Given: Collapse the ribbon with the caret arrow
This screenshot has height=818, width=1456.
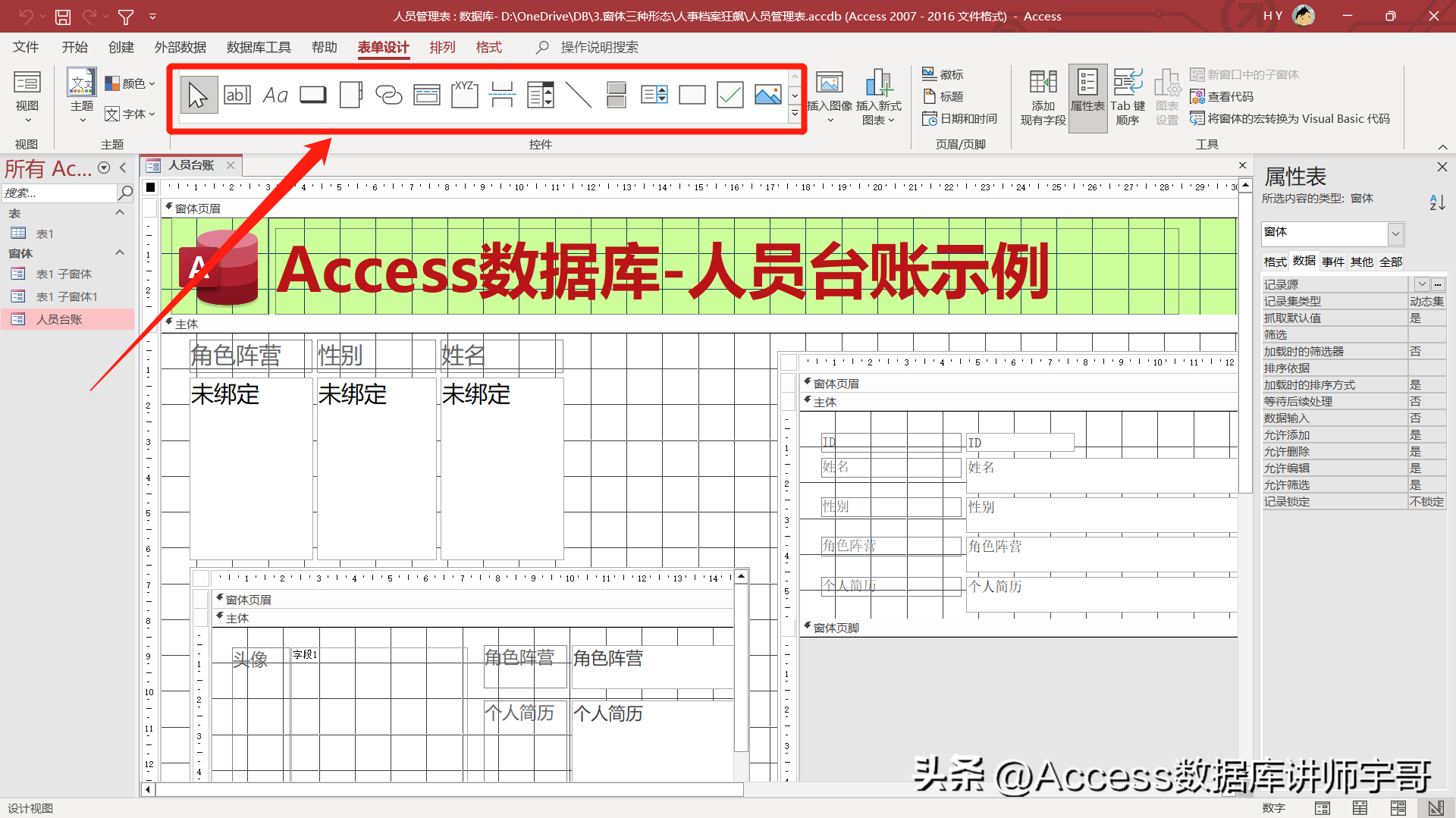Looking at the screenshot, I should [x=1442, y=146].
